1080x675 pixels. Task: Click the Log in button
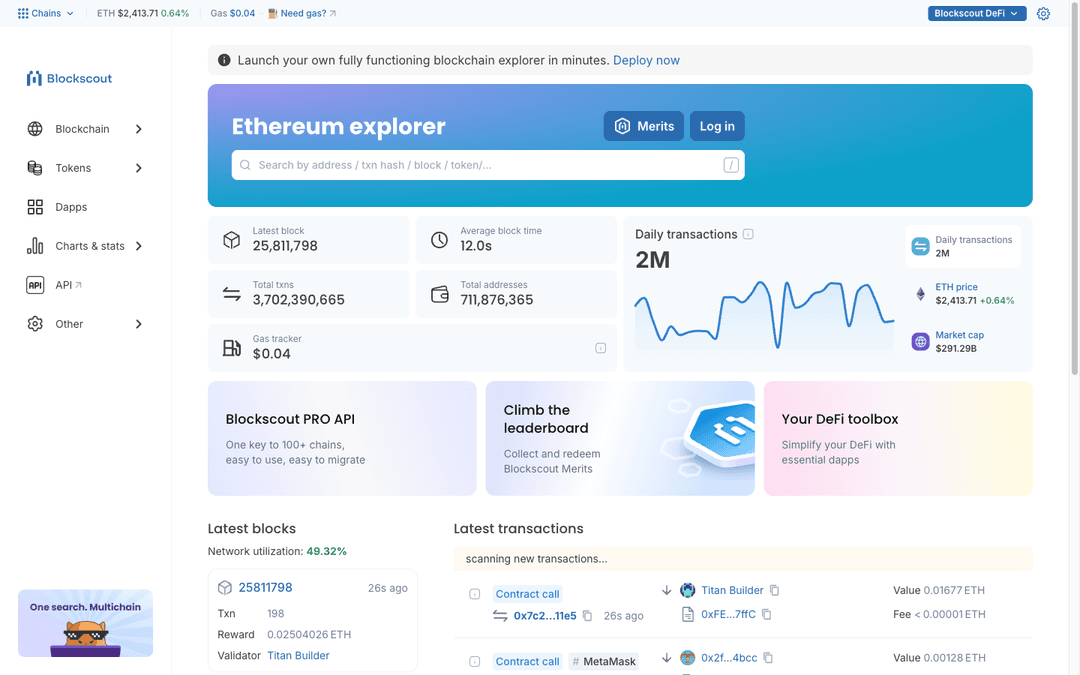coord(717,126)
